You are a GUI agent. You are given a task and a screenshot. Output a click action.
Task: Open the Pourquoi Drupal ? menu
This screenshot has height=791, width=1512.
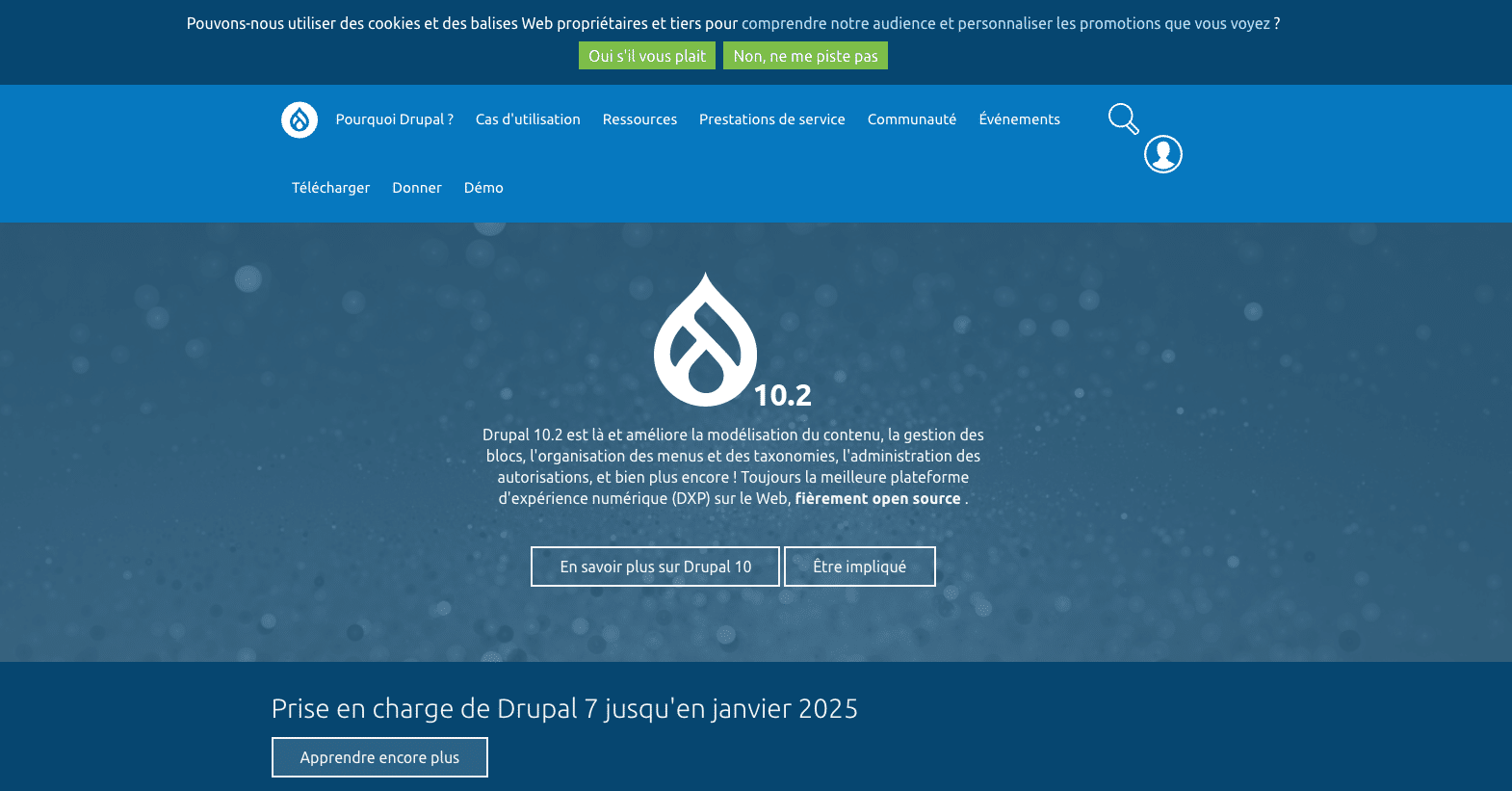tap(395, 119)
